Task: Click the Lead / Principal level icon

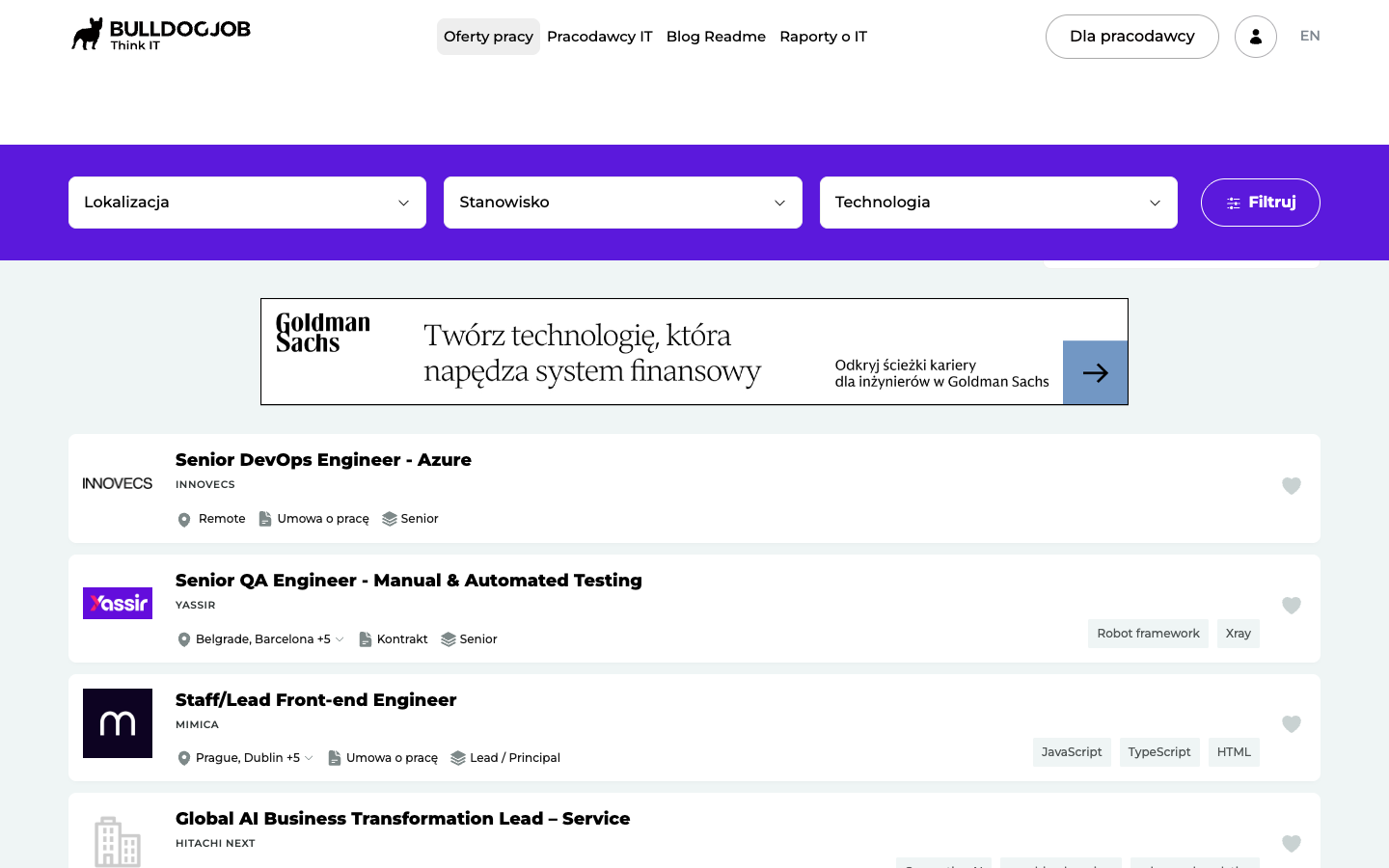Action: [x=458, y=758]
